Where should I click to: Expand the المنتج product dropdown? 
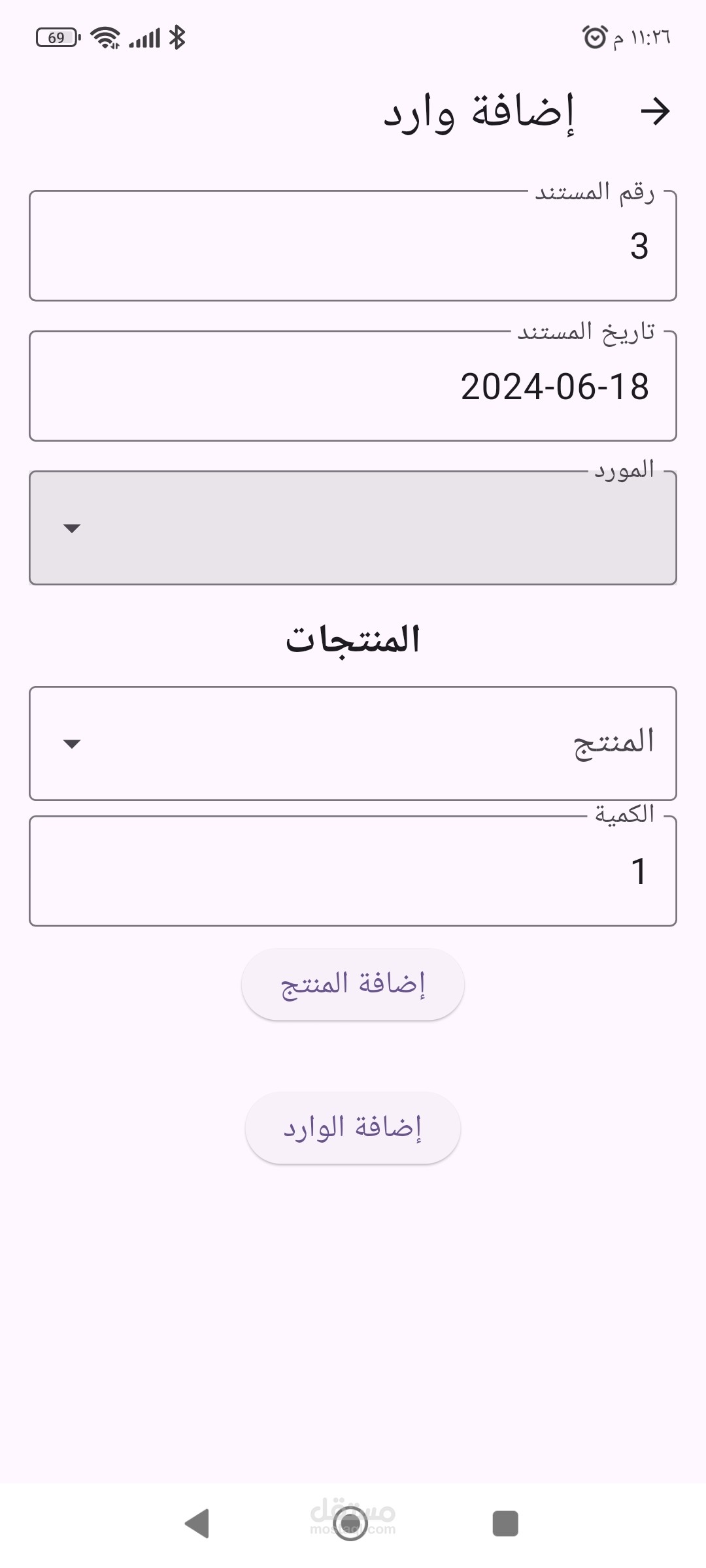[x=353, y=743]
